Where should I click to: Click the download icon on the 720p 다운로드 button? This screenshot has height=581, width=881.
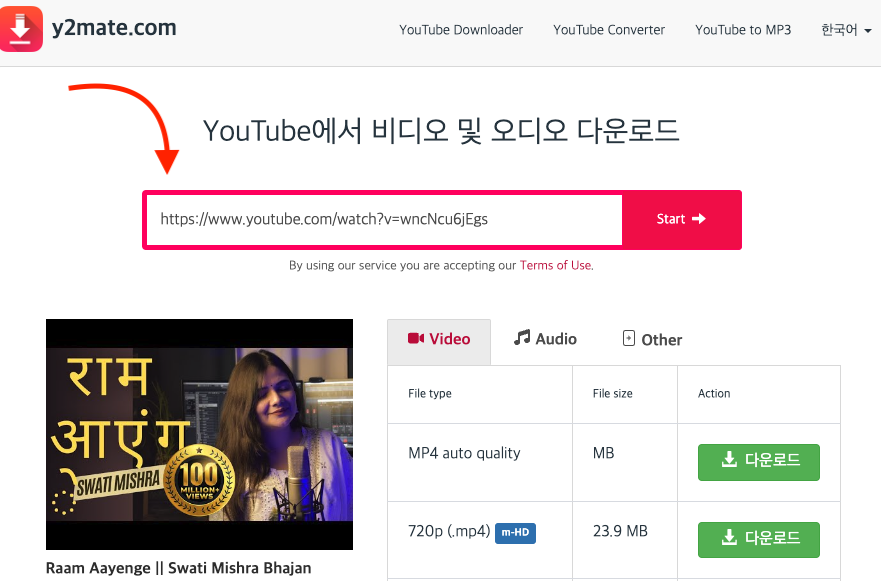(728, 539)
